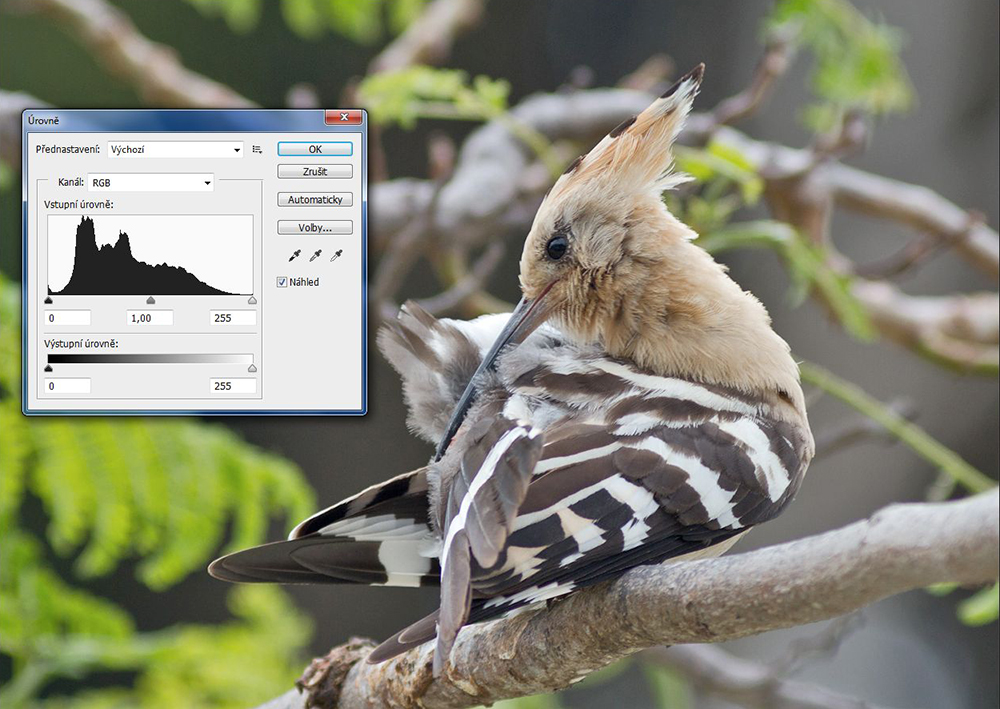The height and width of the screenshot is (709, 1000).
Task: Select the gray point eyedropper
Action: [315, 256]
